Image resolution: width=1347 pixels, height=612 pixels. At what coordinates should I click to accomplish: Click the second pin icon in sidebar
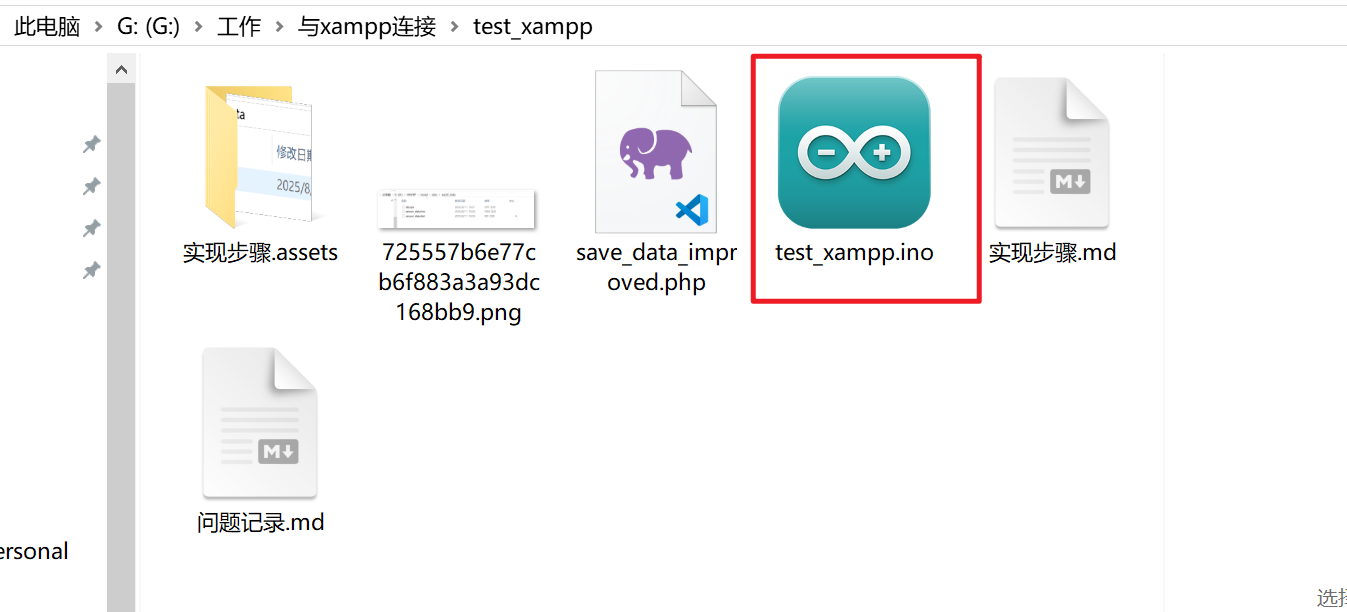coord(91,187)
